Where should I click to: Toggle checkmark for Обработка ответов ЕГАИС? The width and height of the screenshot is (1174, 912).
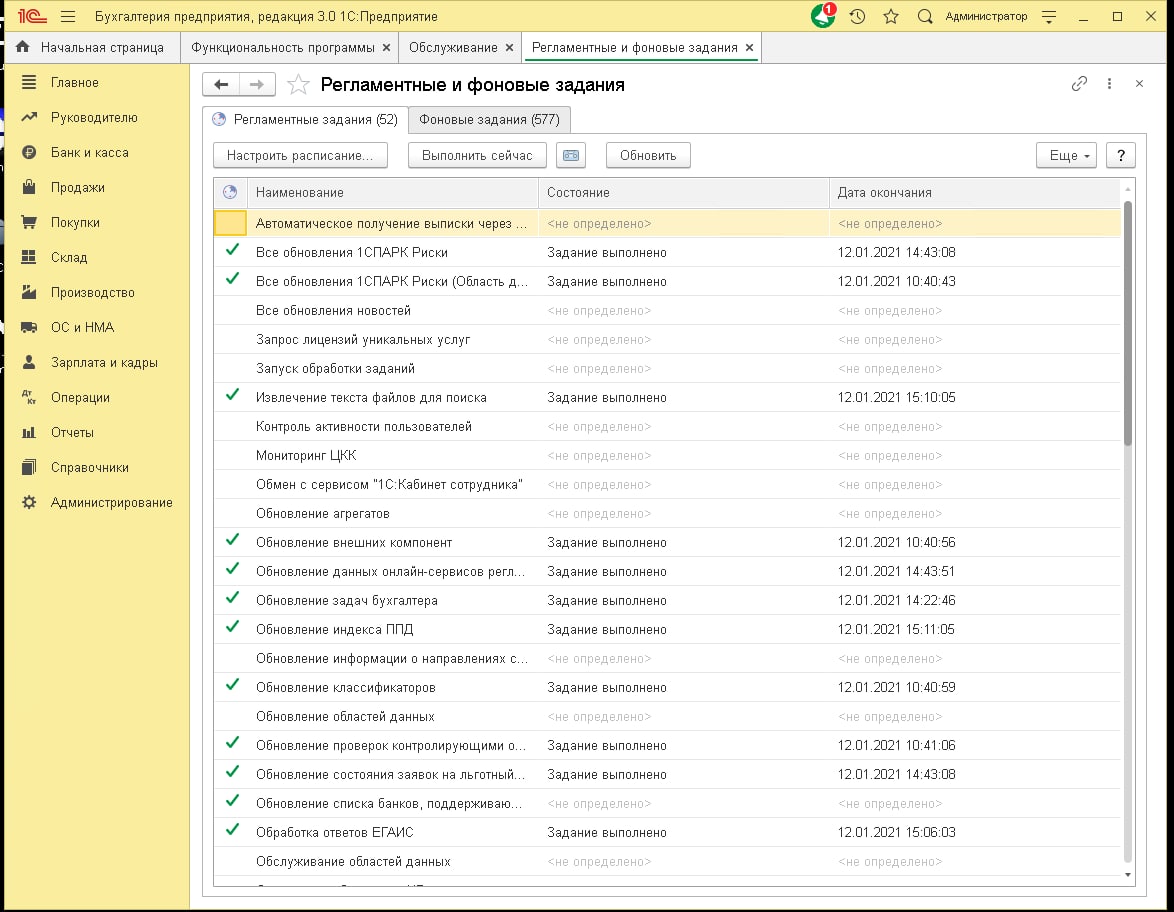click(232, 830)
